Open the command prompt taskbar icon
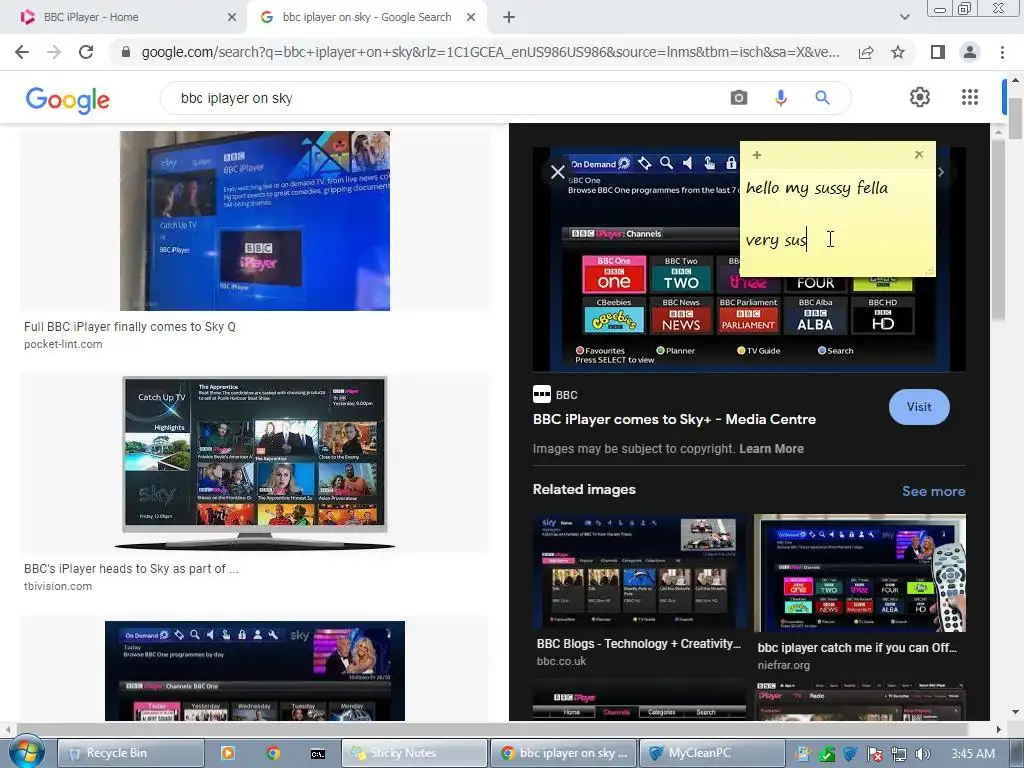Screen dimensions: 1024x768 click(318, 754)
